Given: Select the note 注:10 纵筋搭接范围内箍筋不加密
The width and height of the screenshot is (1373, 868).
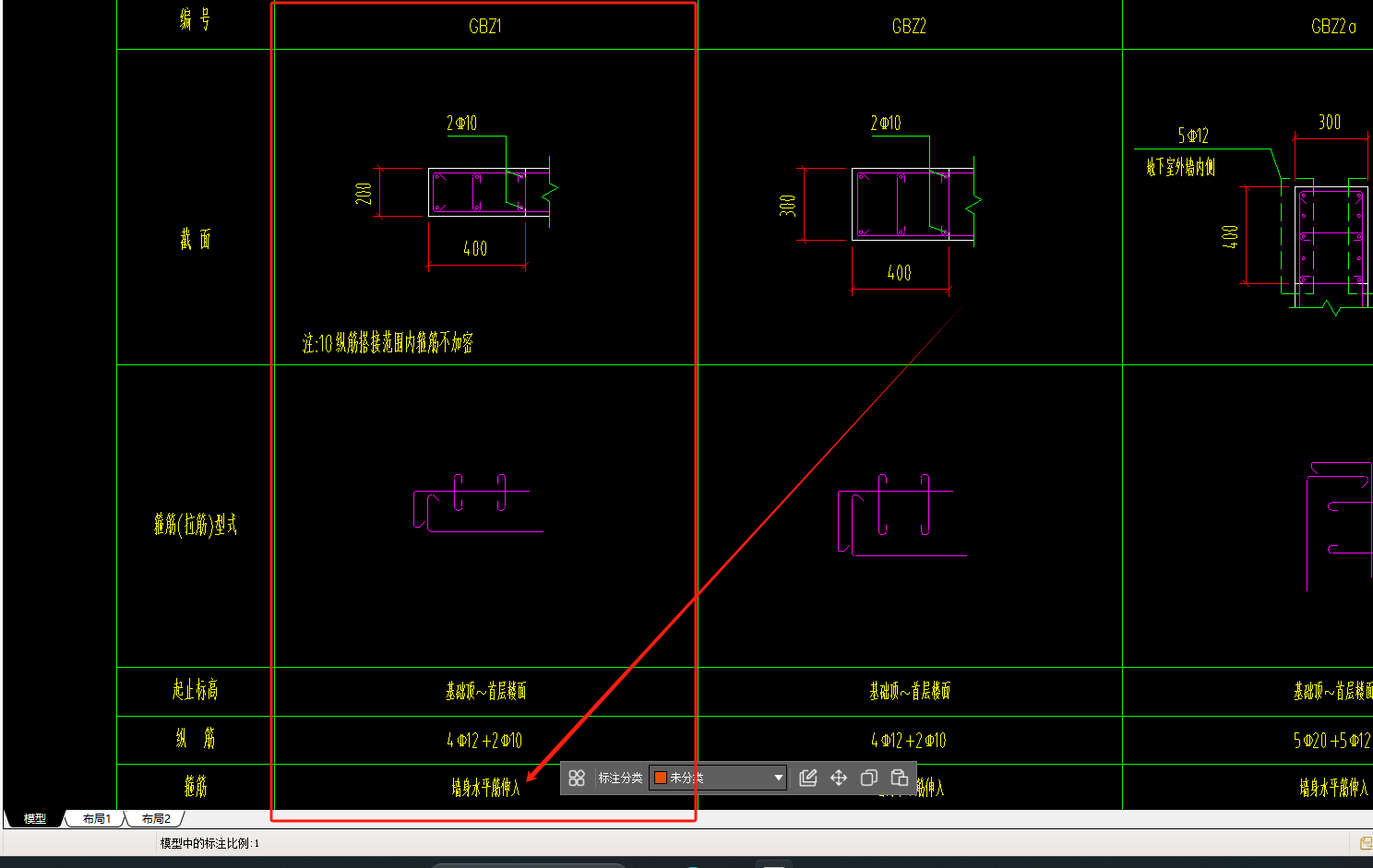Looking at the screenshot, I should click(388, 343).
